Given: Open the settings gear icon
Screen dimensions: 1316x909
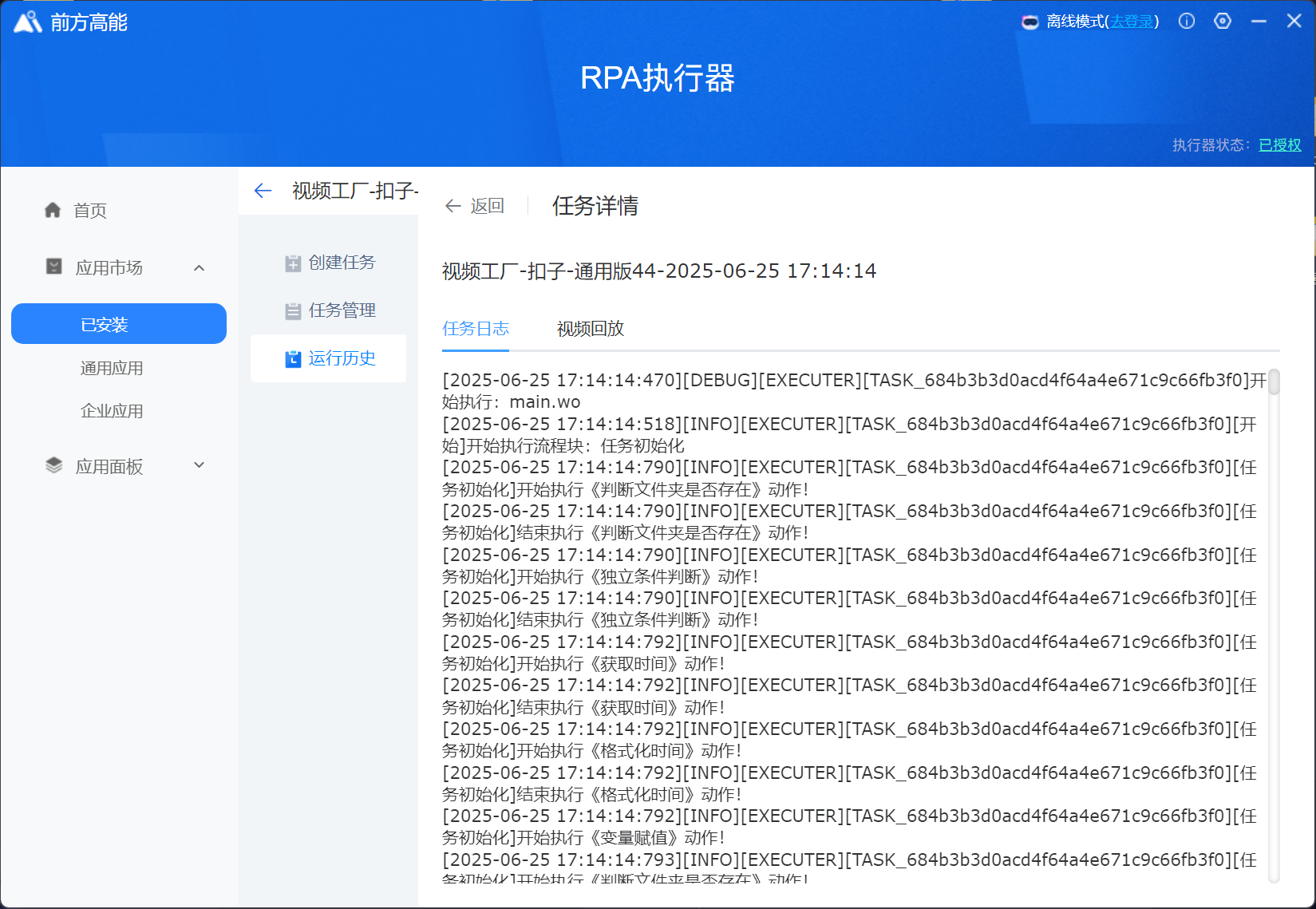Looking at the screenshot, I should click(1223, 22).
